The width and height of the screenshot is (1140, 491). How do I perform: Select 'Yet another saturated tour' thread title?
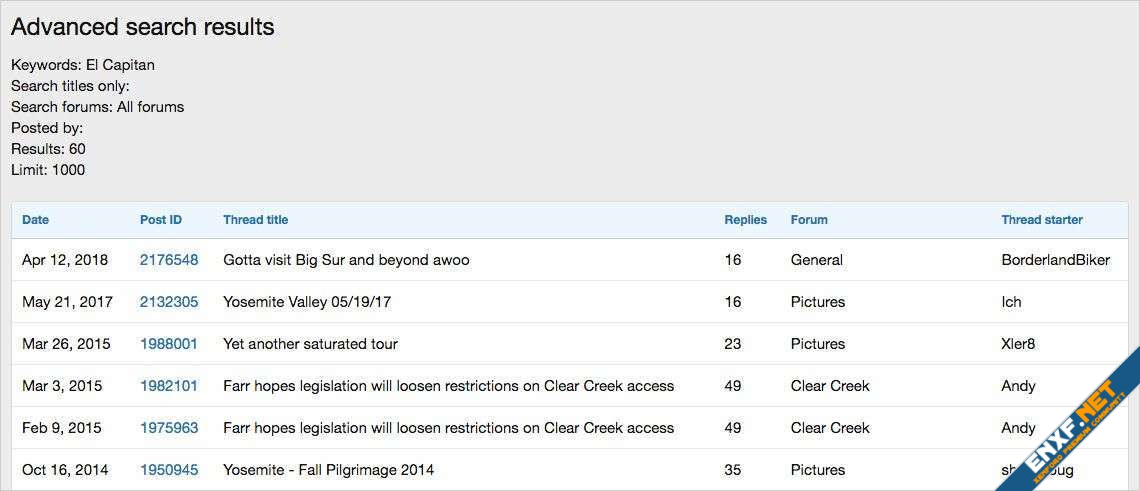tap(310, 344)
